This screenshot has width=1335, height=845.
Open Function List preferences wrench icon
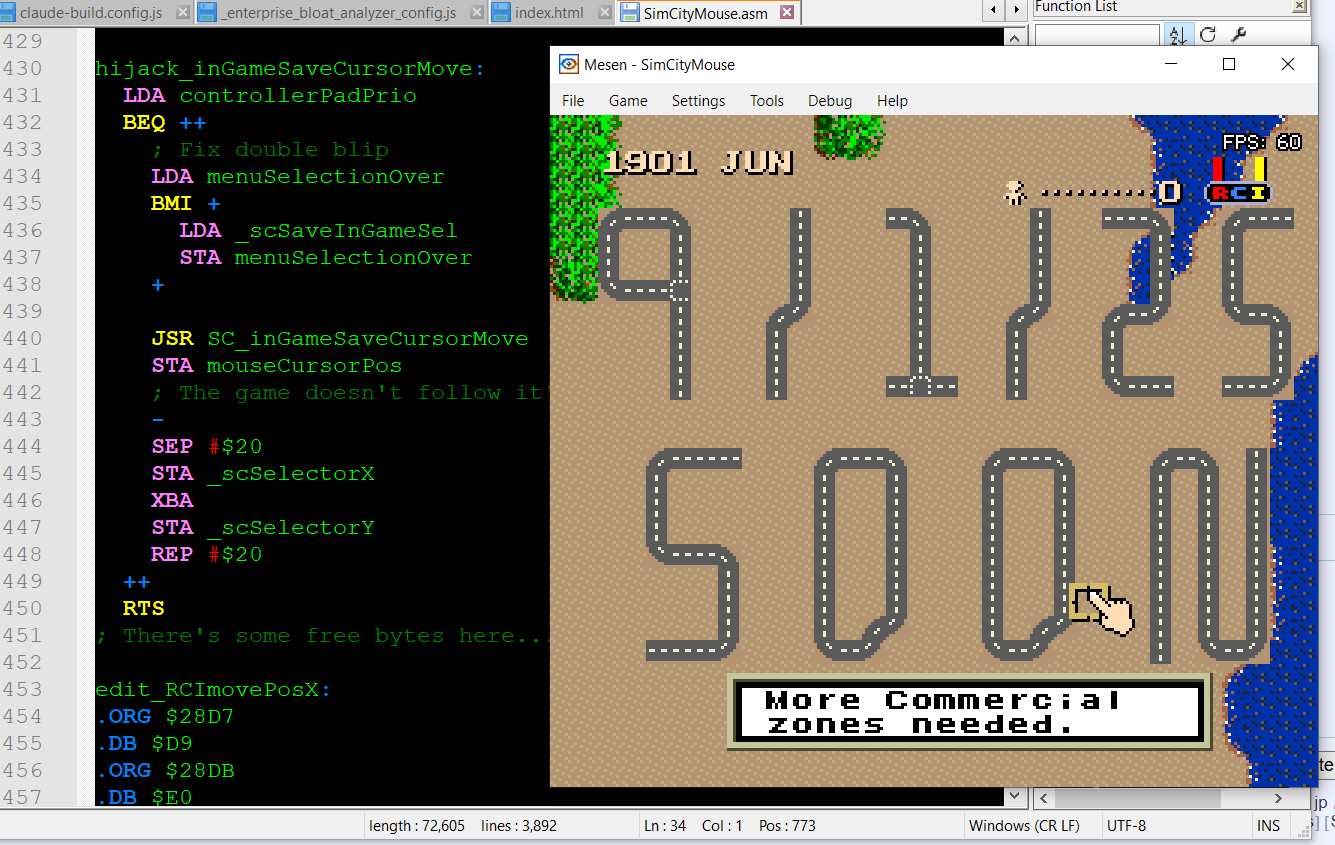1238,35
